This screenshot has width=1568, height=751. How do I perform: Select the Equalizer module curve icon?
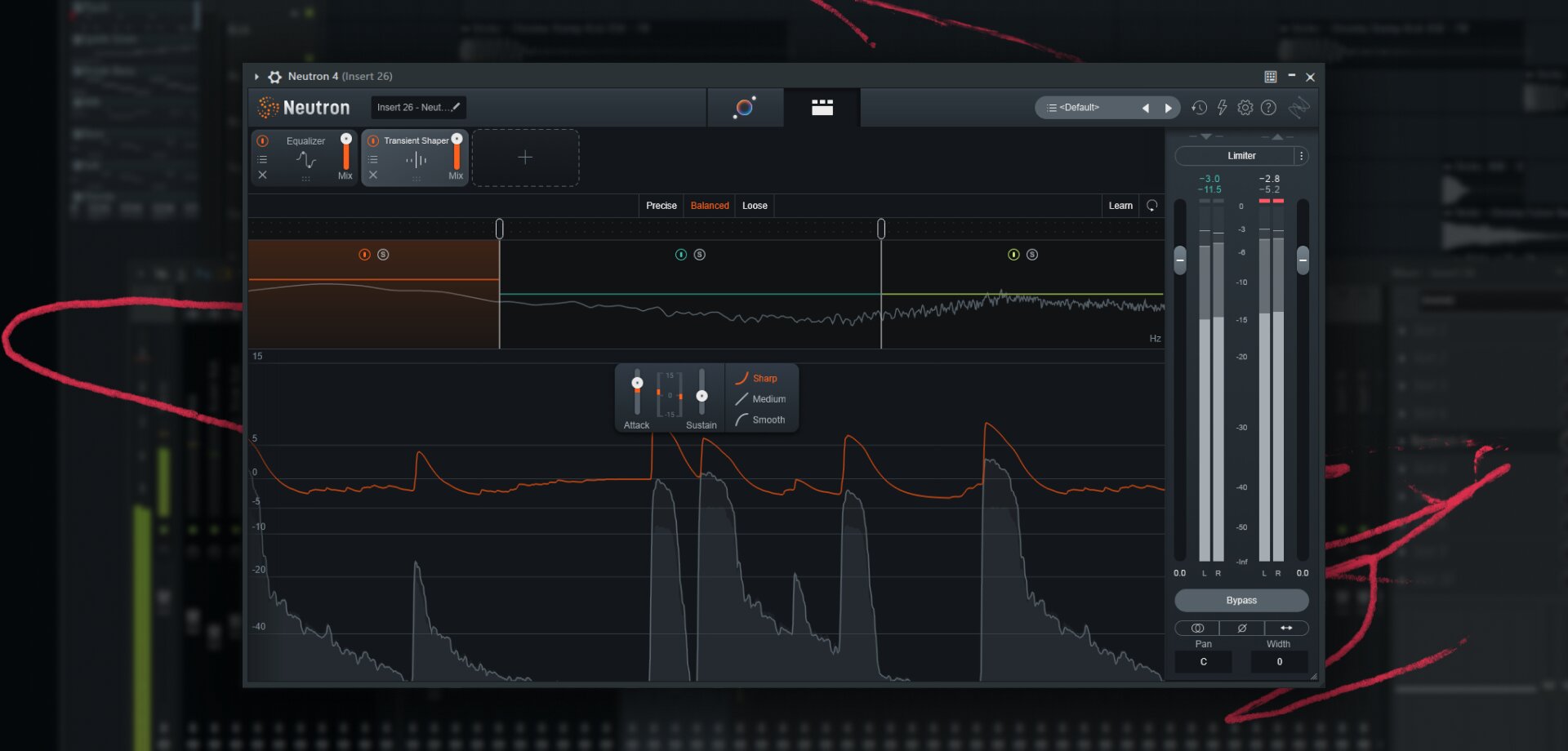pyautogui.click(x=305, y=159)
